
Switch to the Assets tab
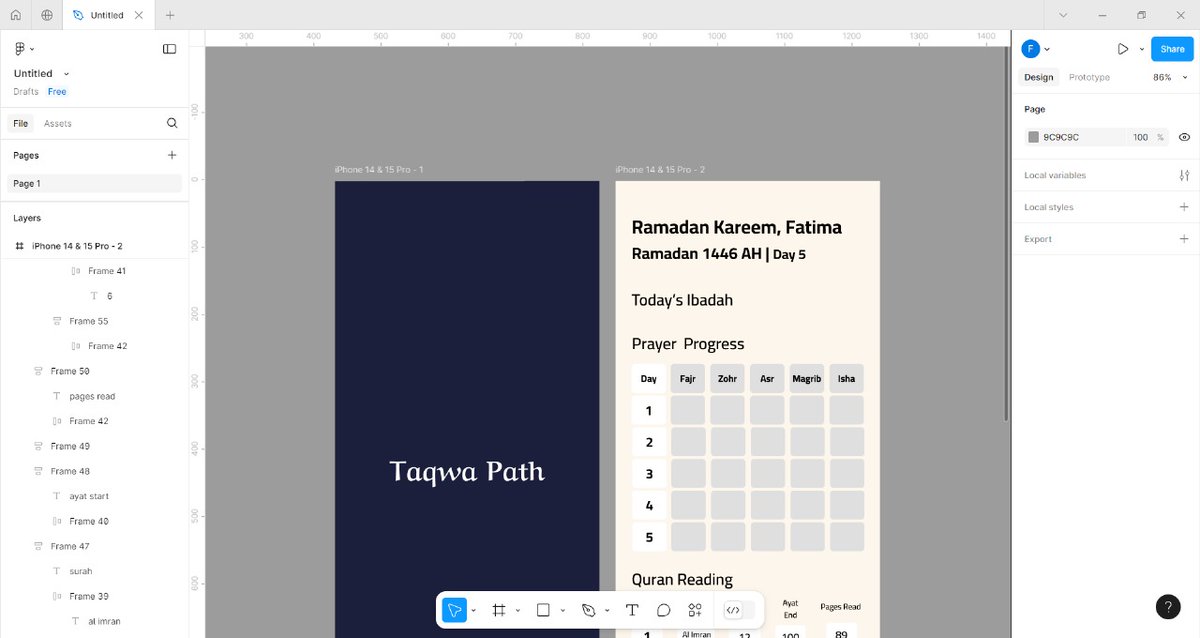58,124
